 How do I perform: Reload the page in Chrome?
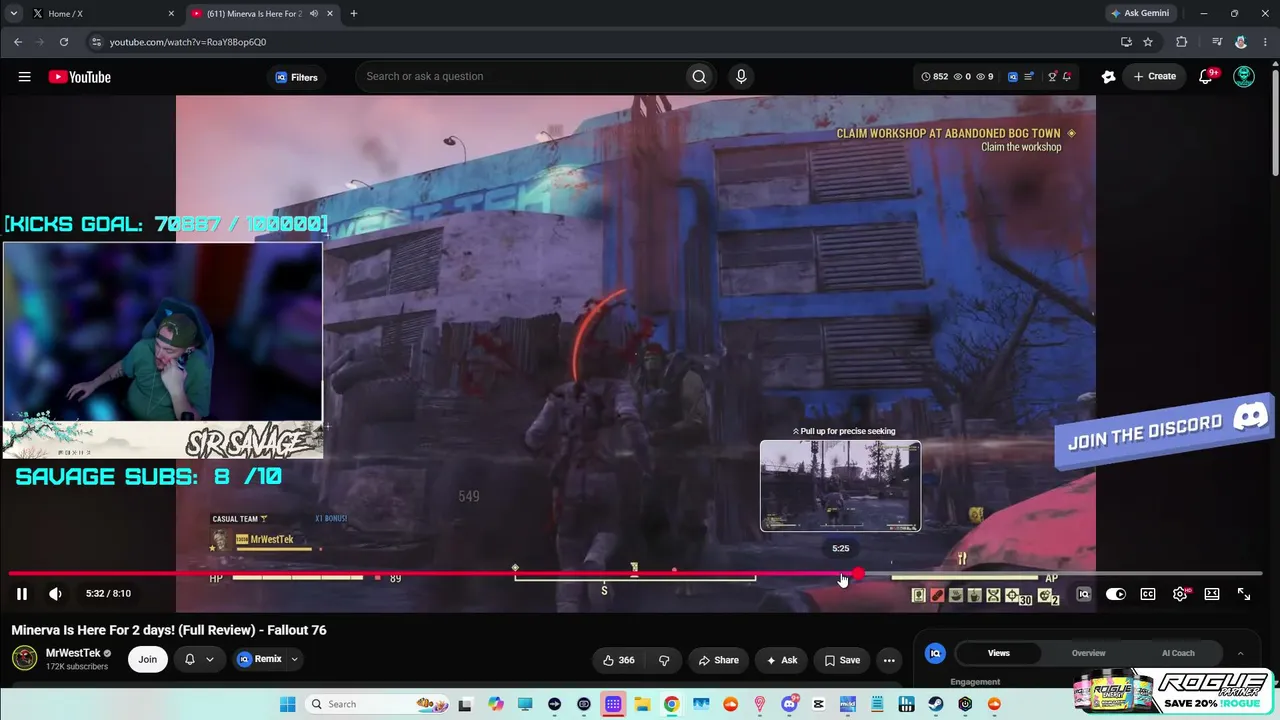pyautogui.click(x=64, y=42)
